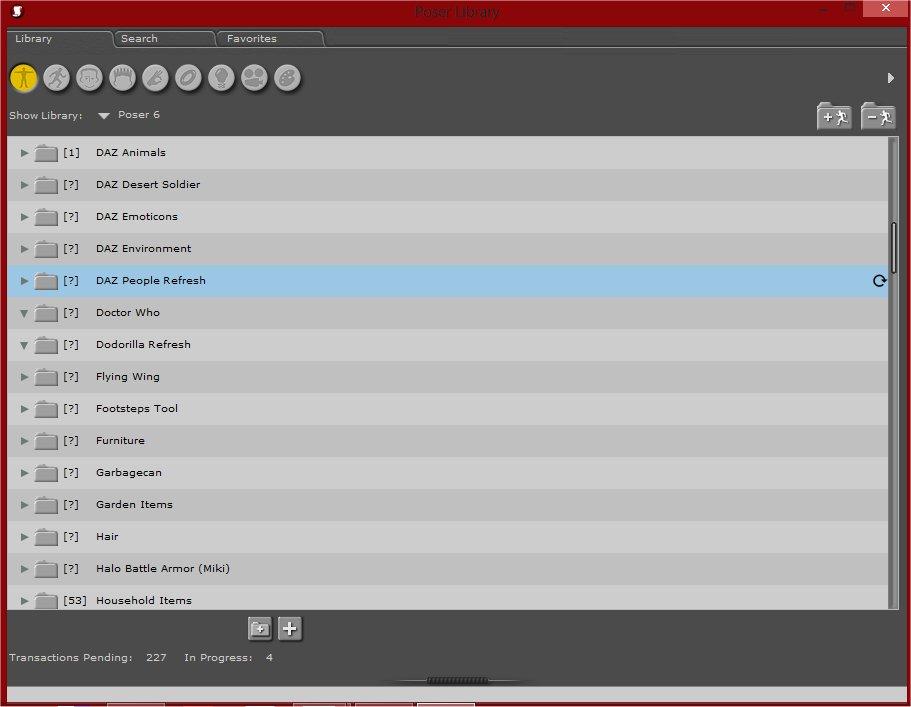
Task: Click the [1] count on DAZ Animals
Action: [71, 153]
